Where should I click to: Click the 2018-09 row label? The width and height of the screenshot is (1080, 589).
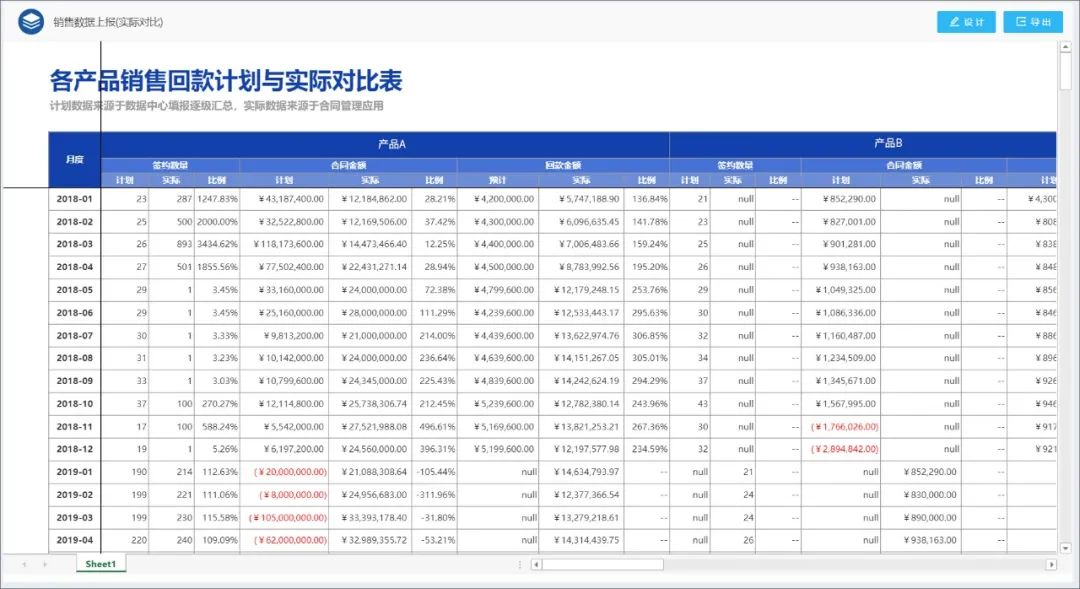pos(74,380)
